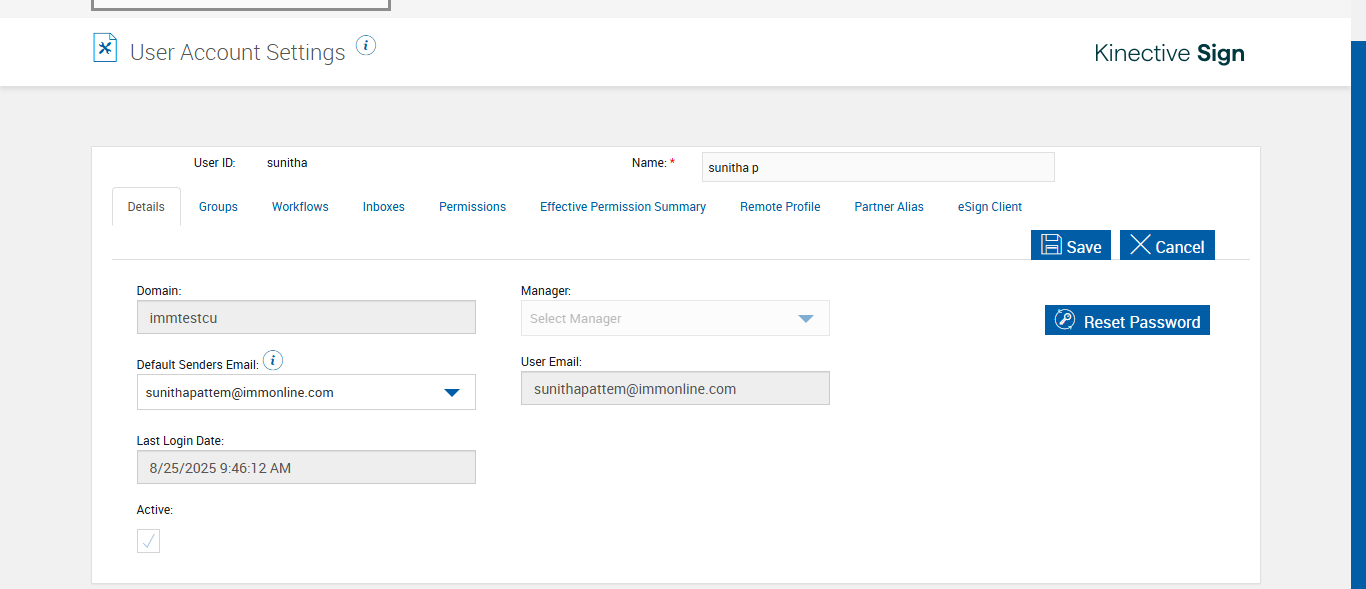Click the User Account Settings page icon
The width and height of the screenshot is (1366, 589).
pos(105,48)
